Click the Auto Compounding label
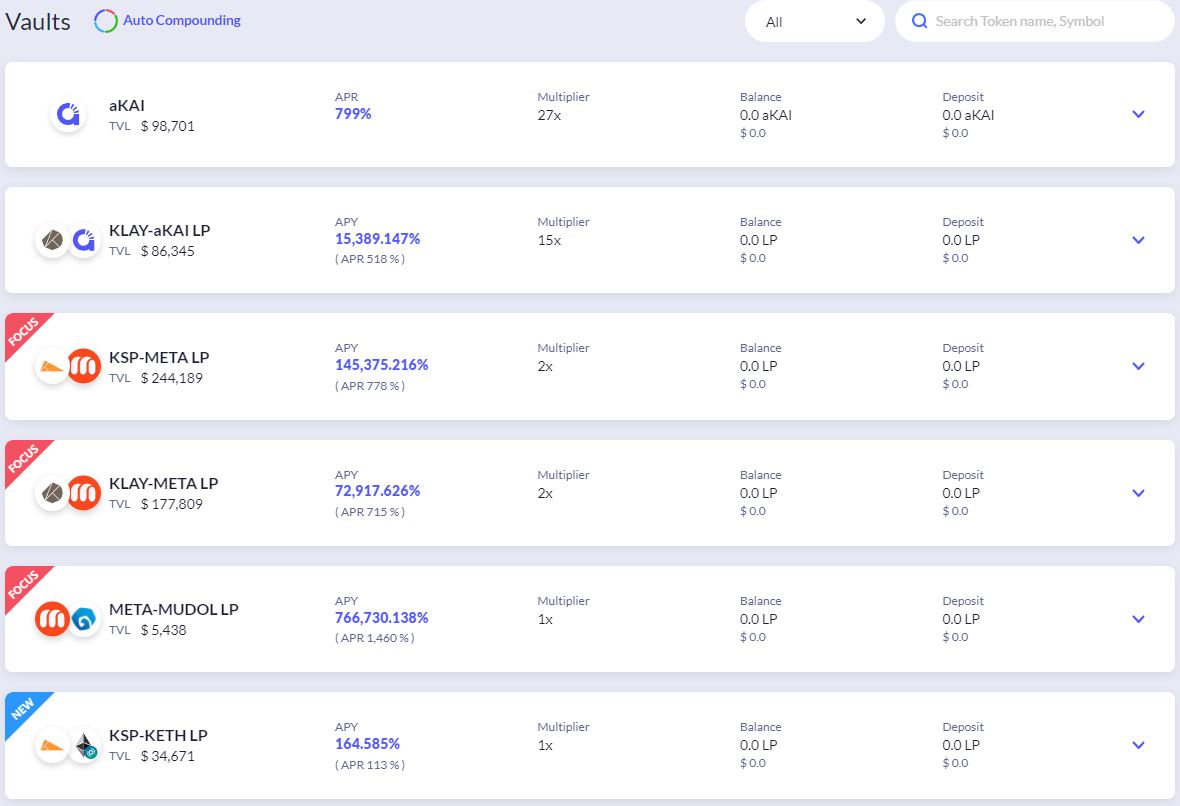Viewport: 1180px width, 806px height. coord(181,20)
